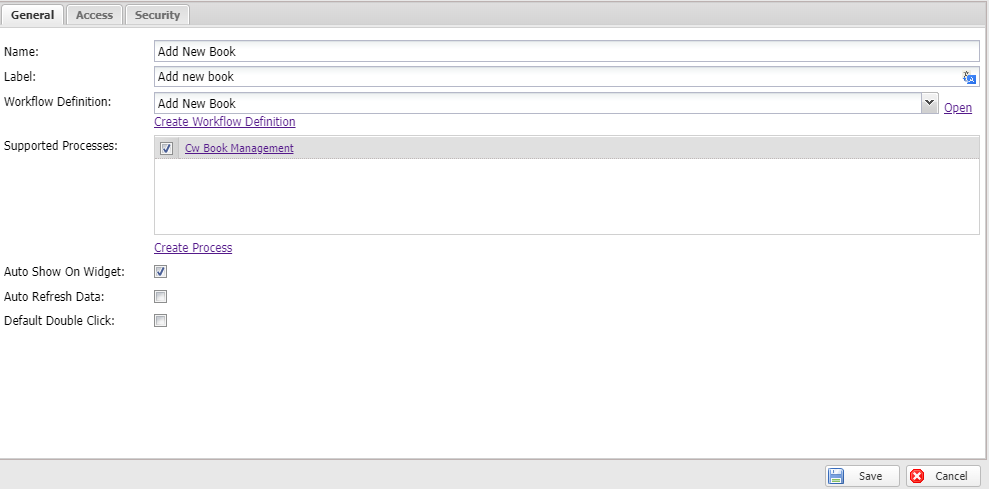Toggle Auto Show On Widget checkbox
This screenshot has height=489, width=989.
click(161, 272)
